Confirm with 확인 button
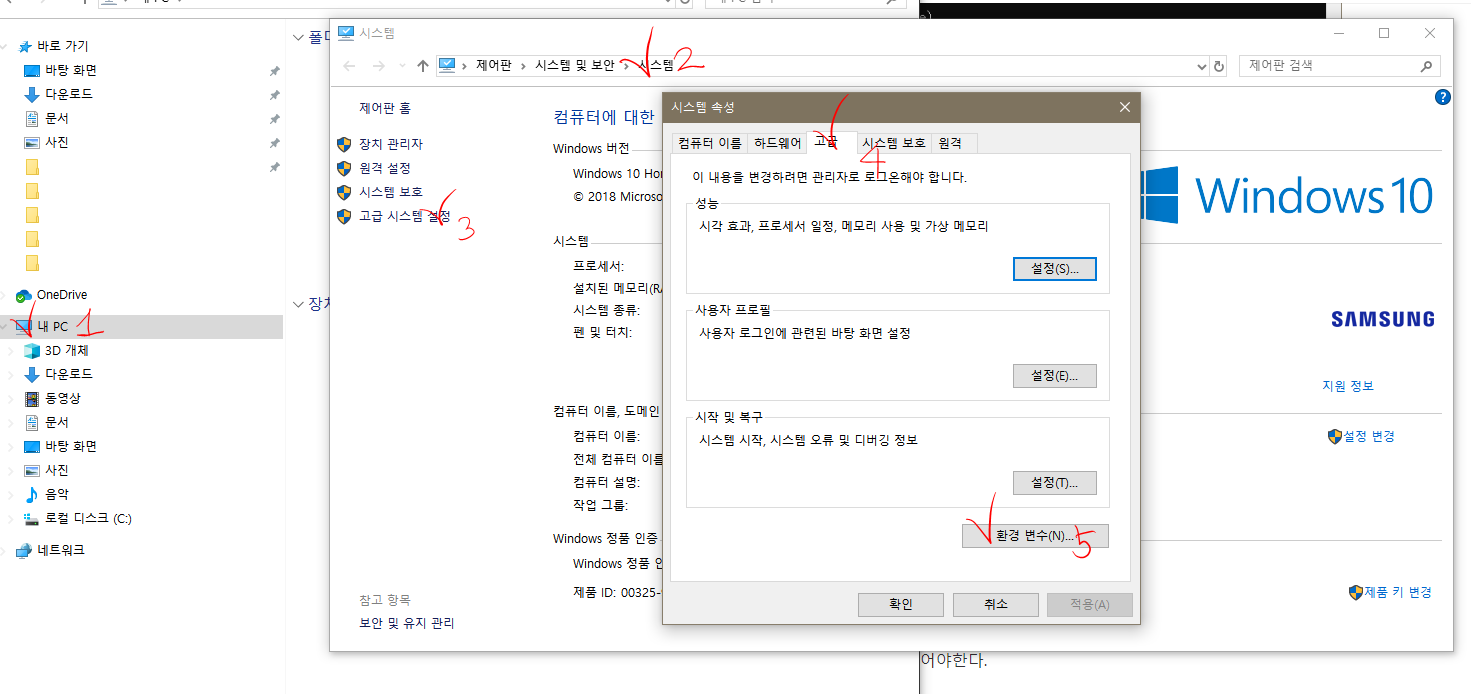1471x694 pixels. pos(901,605)
